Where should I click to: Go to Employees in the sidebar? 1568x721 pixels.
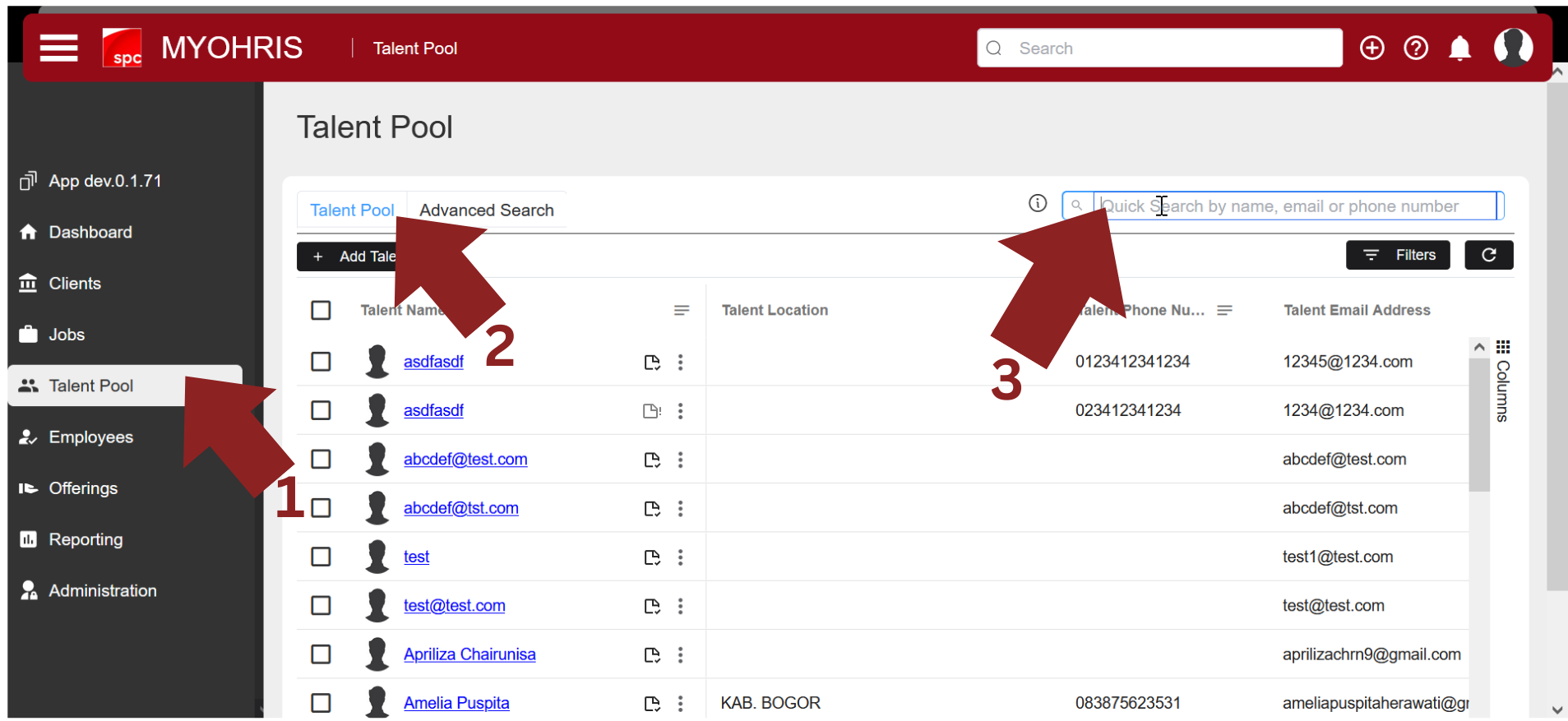pos(90,437)
